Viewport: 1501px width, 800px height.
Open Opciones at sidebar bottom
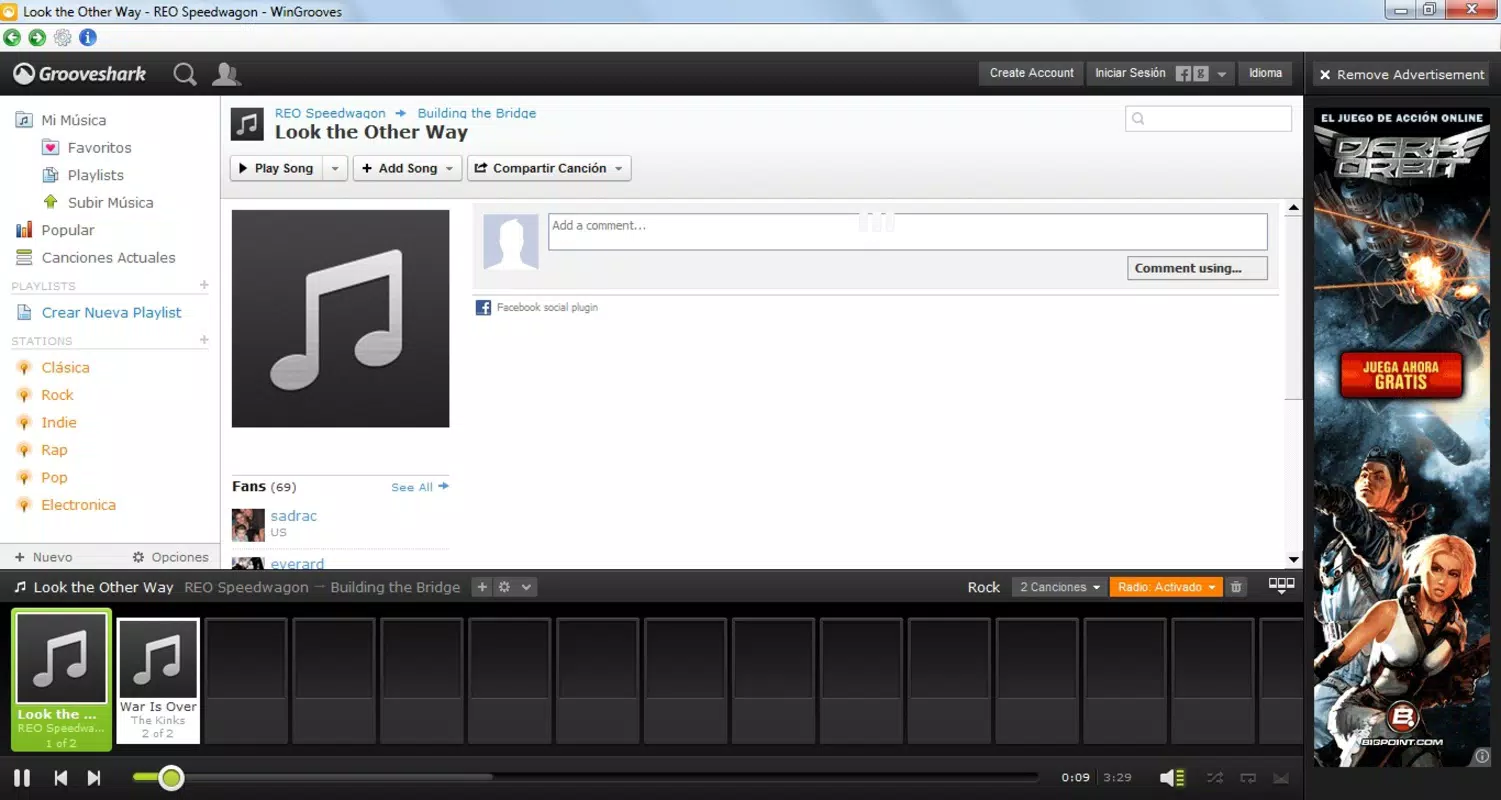[x=170, y=557]
